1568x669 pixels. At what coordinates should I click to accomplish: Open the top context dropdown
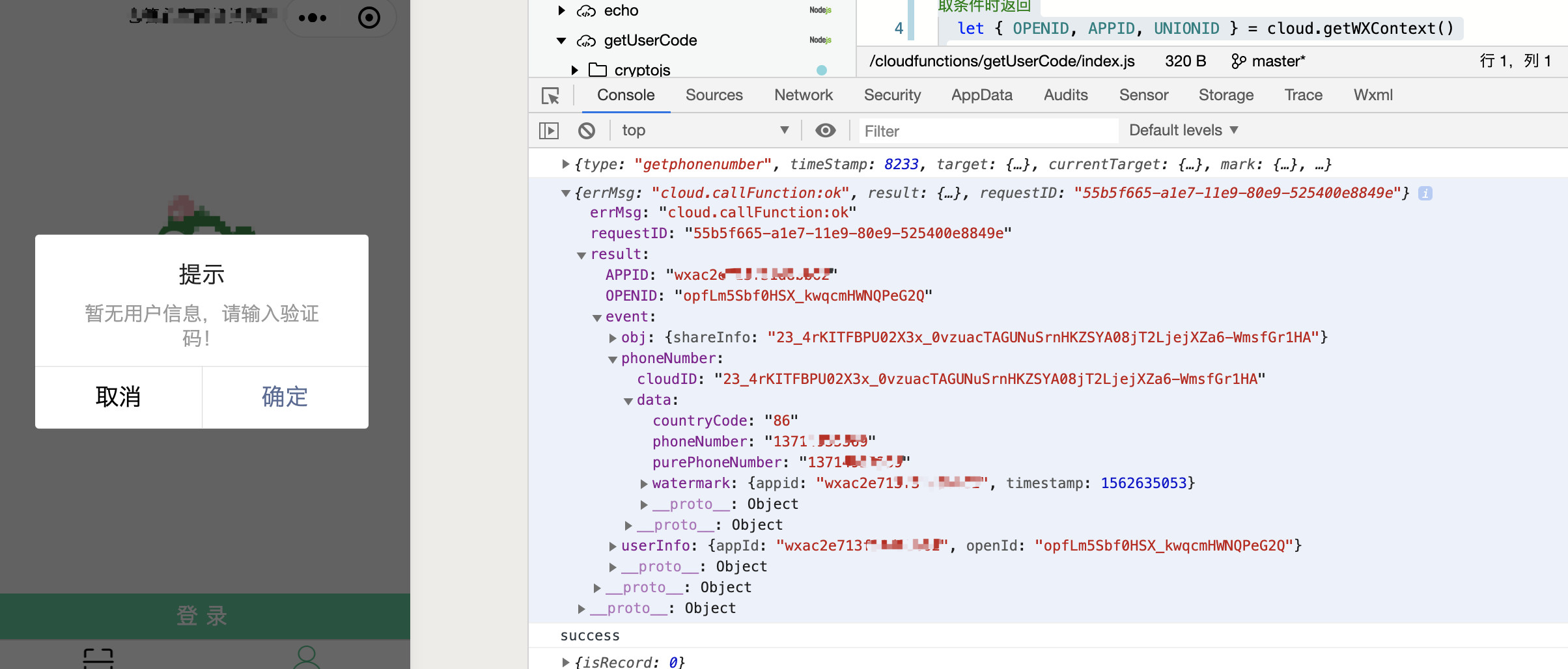coord(705,131)
